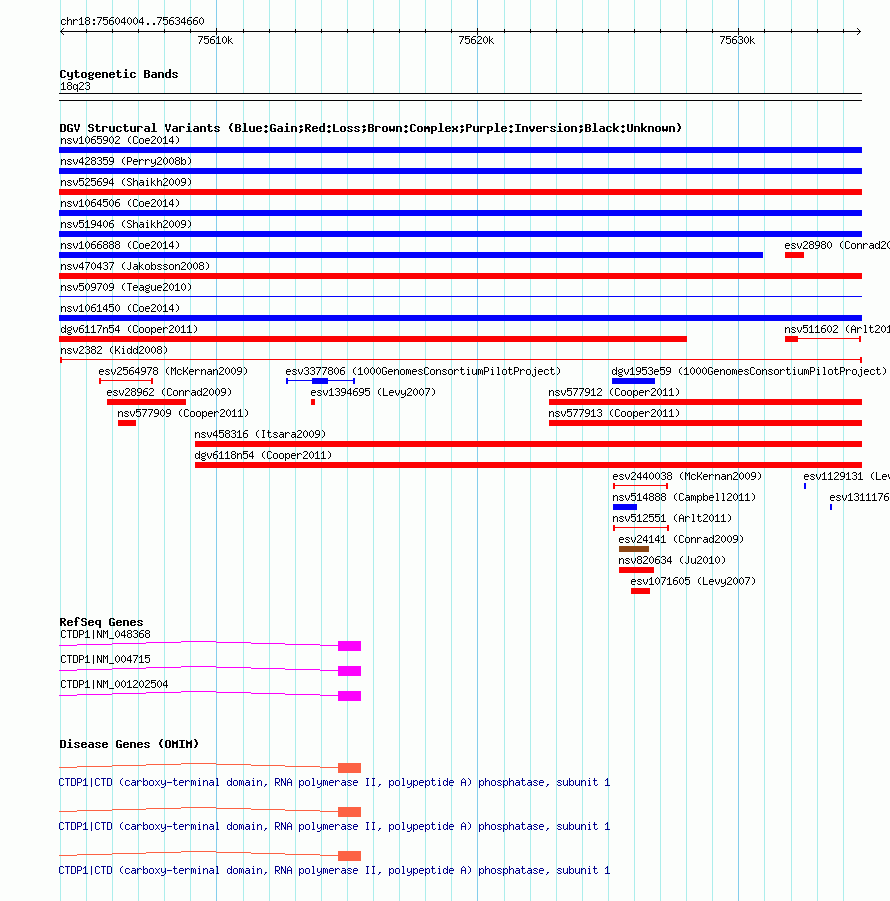
Task: Click the chr18:75604004..75634660 coordinate text
Action: tap(132, 21)
